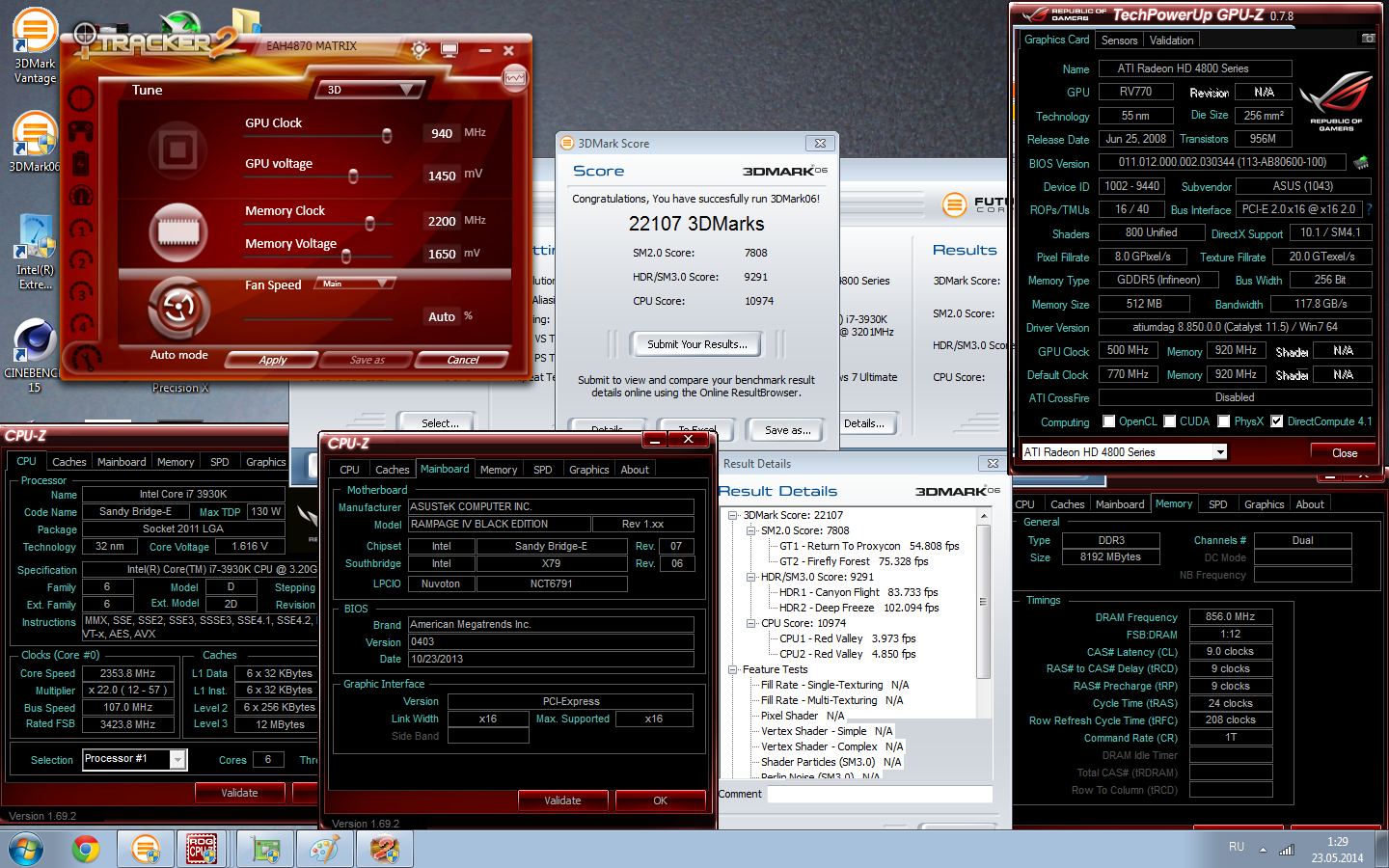Open Memory tab in front CPU-Z window

(x=499, y=470)
